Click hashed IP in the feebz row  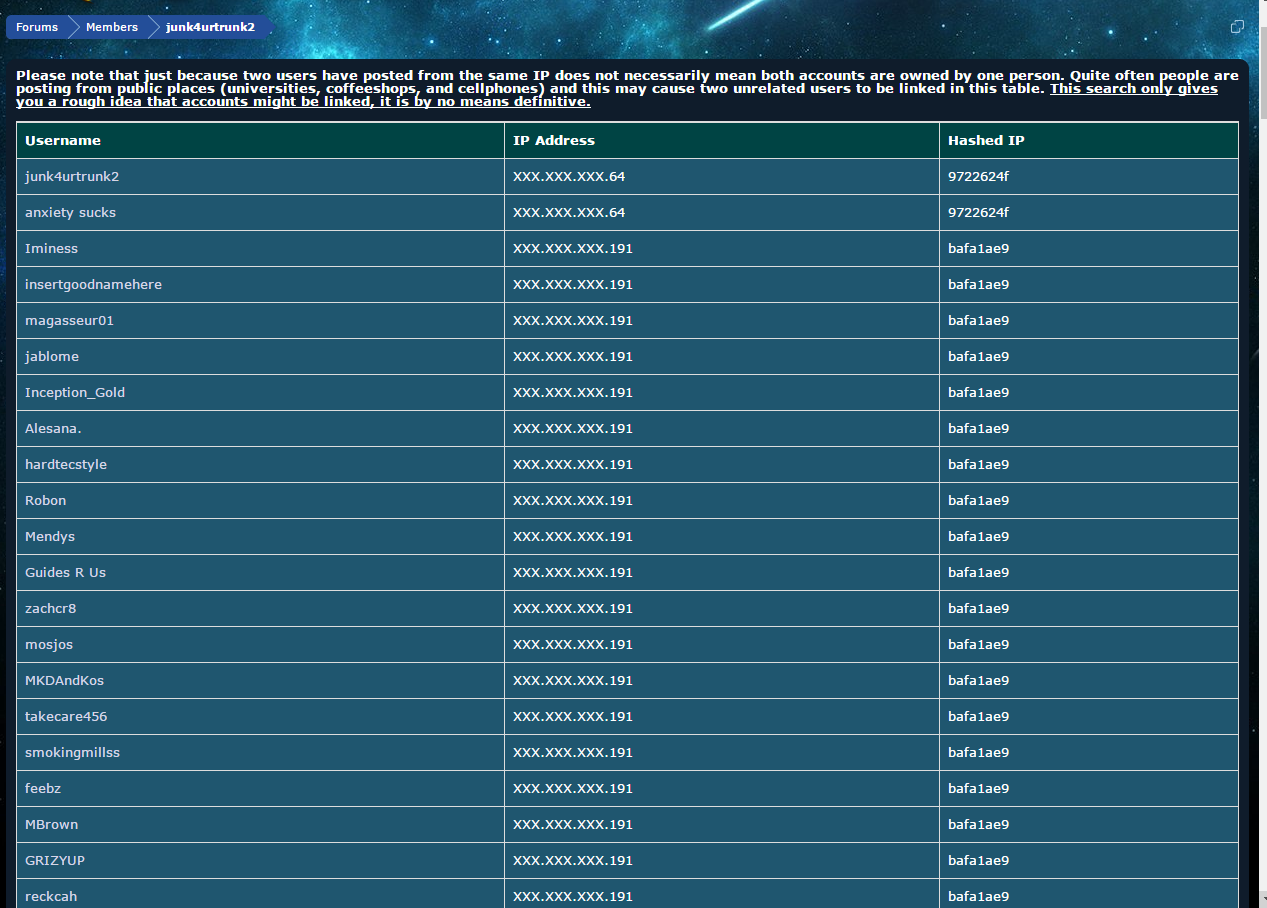[978, 789]
